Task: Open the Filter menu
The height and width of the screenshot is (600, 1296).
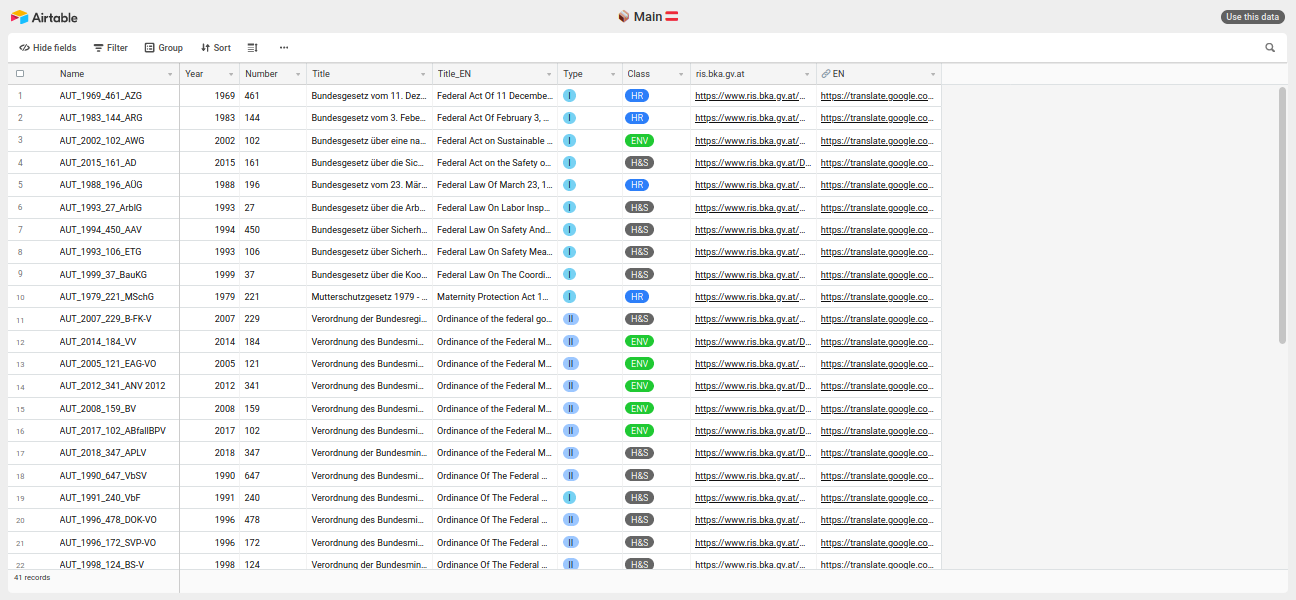Action: click(x=111, y=47)
